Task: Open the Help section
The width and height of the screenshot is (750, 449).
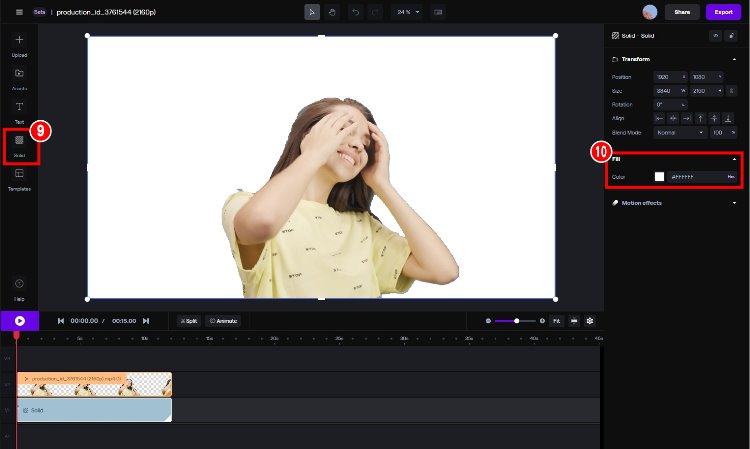Action: click(x=19, y=289)
